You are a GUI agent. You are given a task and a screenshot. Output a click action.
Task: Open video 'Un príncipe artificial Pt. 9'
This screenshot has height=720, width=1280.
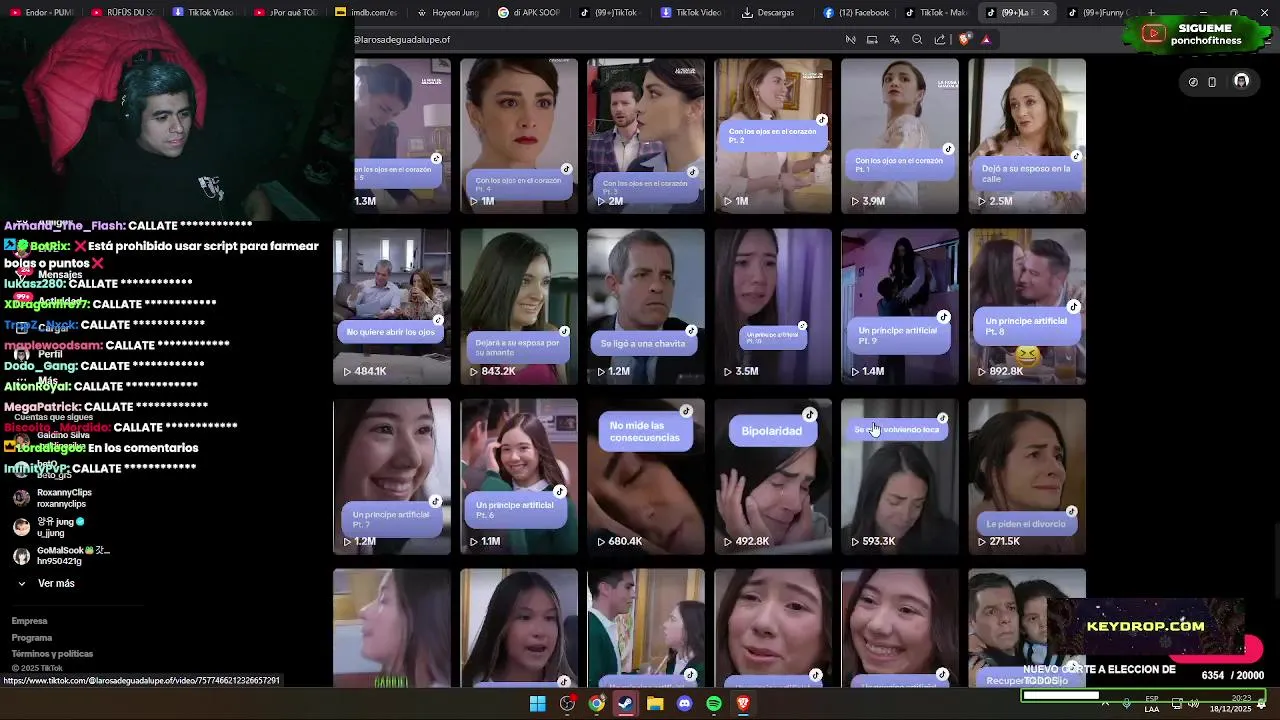[900, 306]
